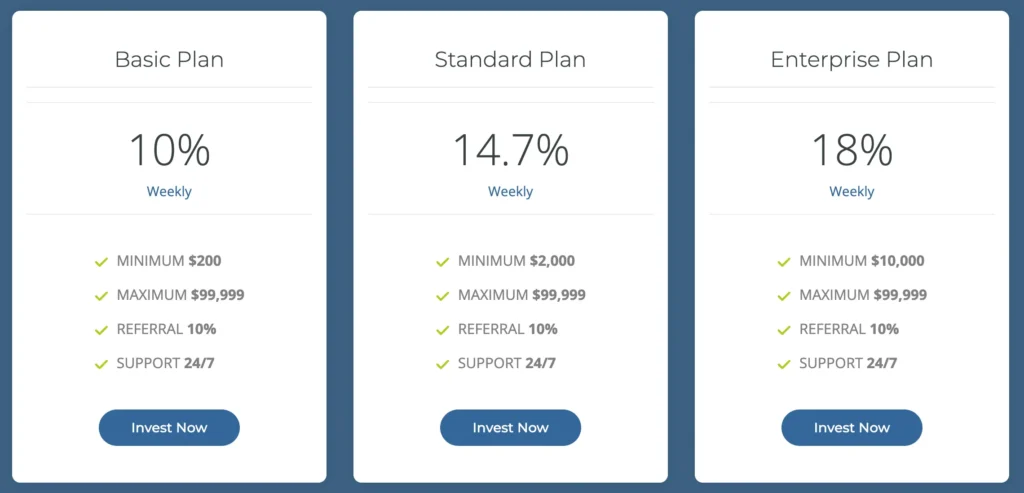Click the Enterprise Plan MINIMUM $10,000 checkmark
The image size is (1024, 493).
coord(784,262)
